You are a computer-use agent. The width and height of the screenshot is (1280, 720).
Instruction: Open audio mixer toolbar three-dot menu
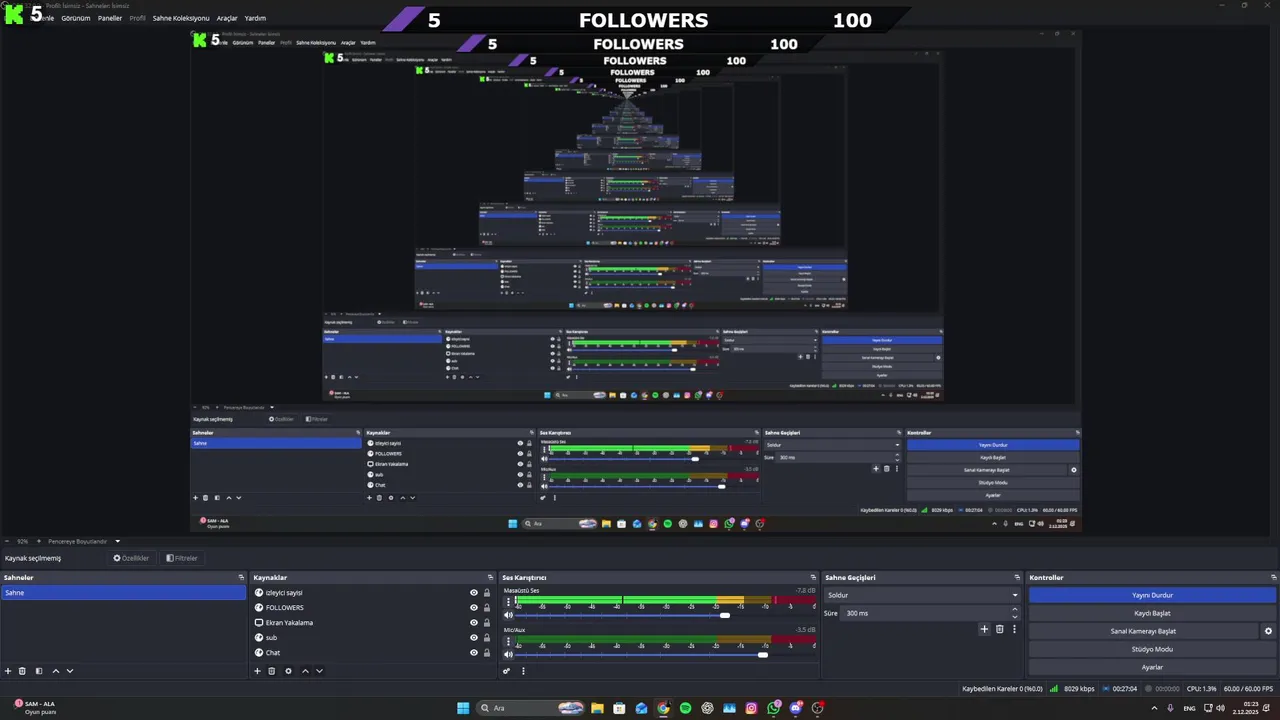pos(523,671)
